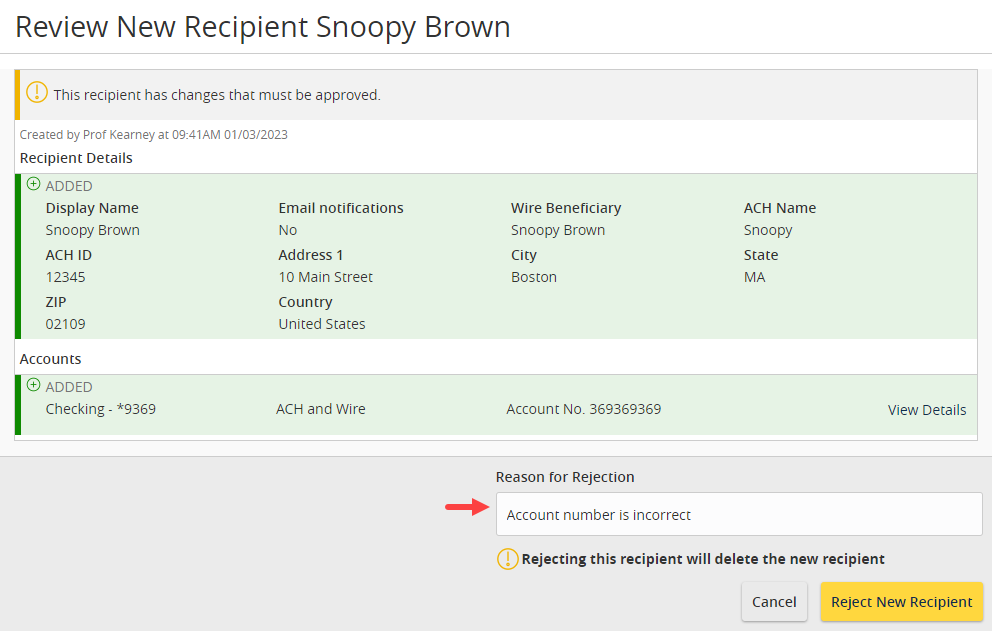Click the 'Accounts' section heading
Viewport: 992px width, 631px height.
51,359
